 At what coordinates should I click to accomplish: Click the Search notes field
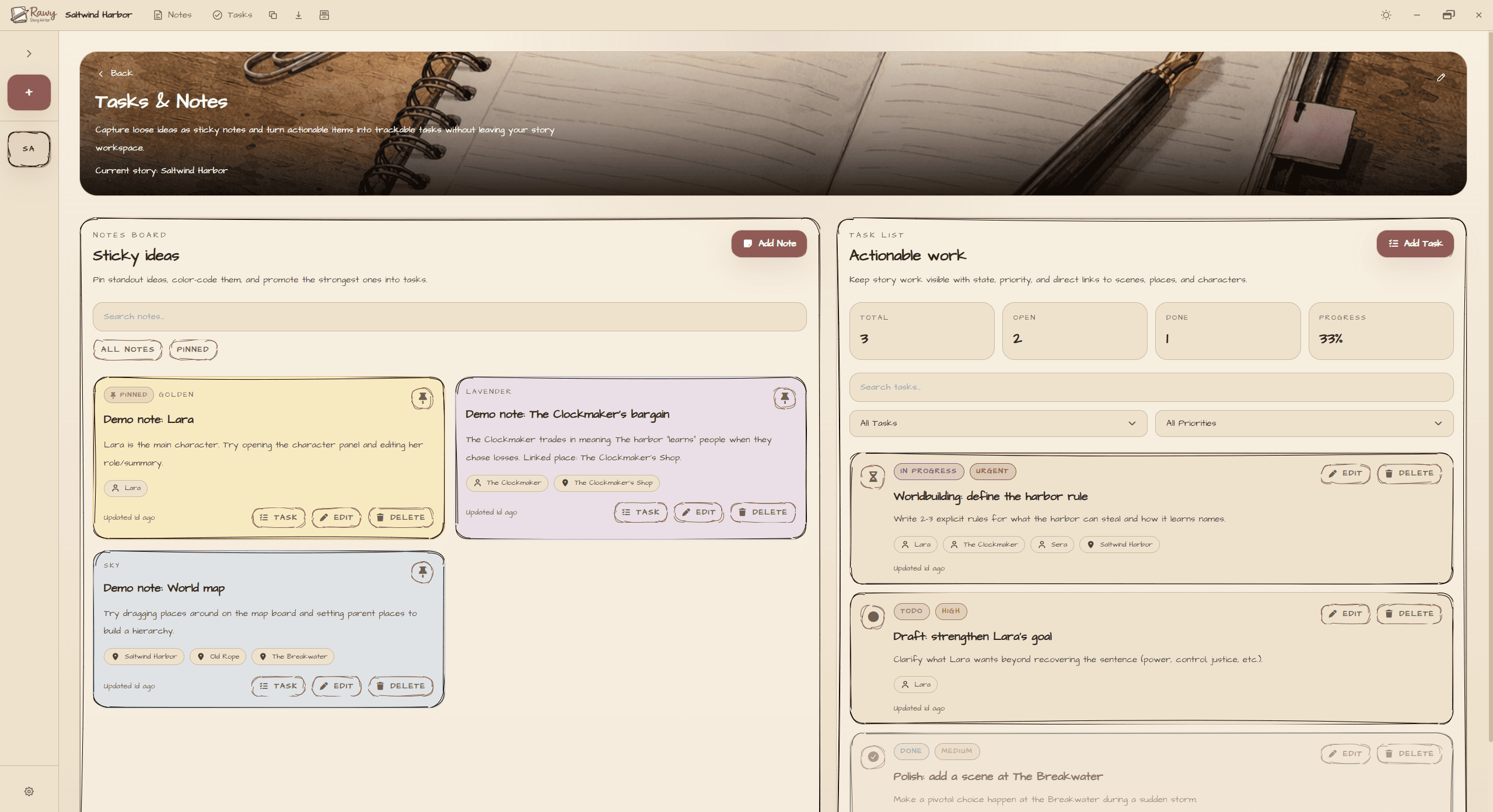[x=449, y=317]
